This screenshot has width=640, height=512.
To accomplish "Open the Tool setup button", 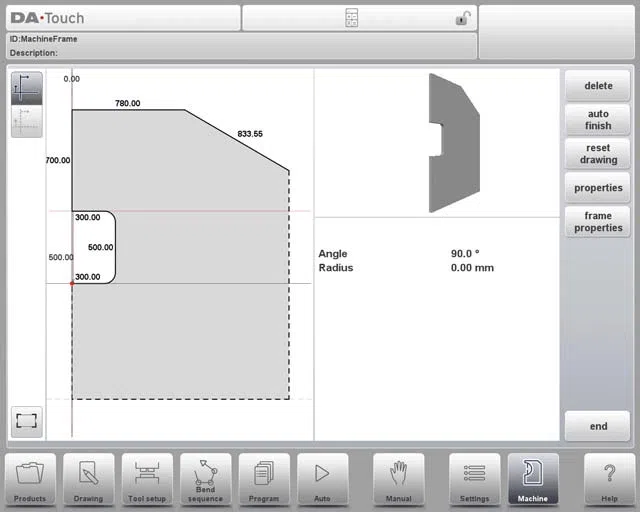I will pyautogui.click(x=147, y=479).
